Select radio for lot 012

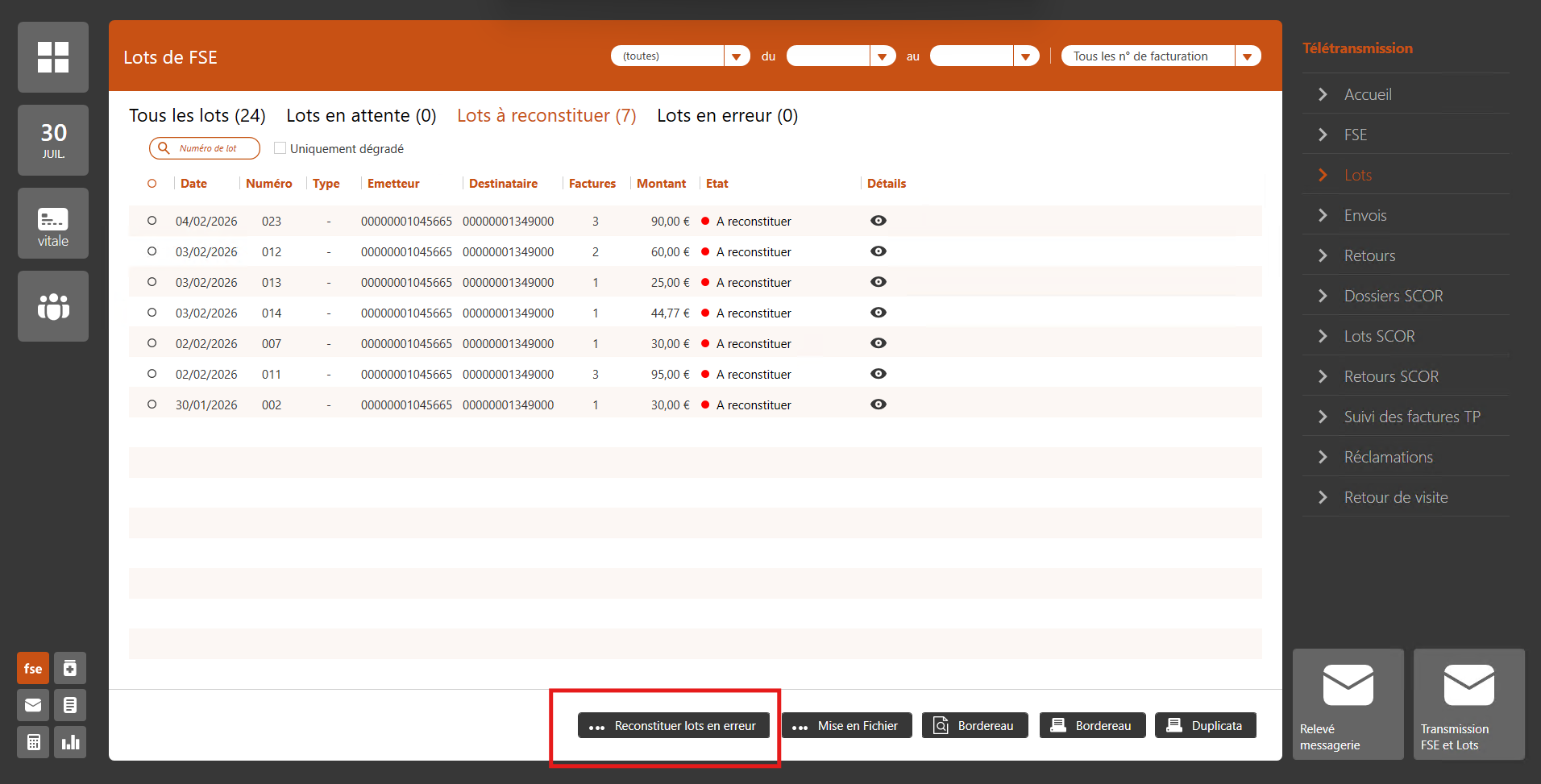[x=152, y=251]
